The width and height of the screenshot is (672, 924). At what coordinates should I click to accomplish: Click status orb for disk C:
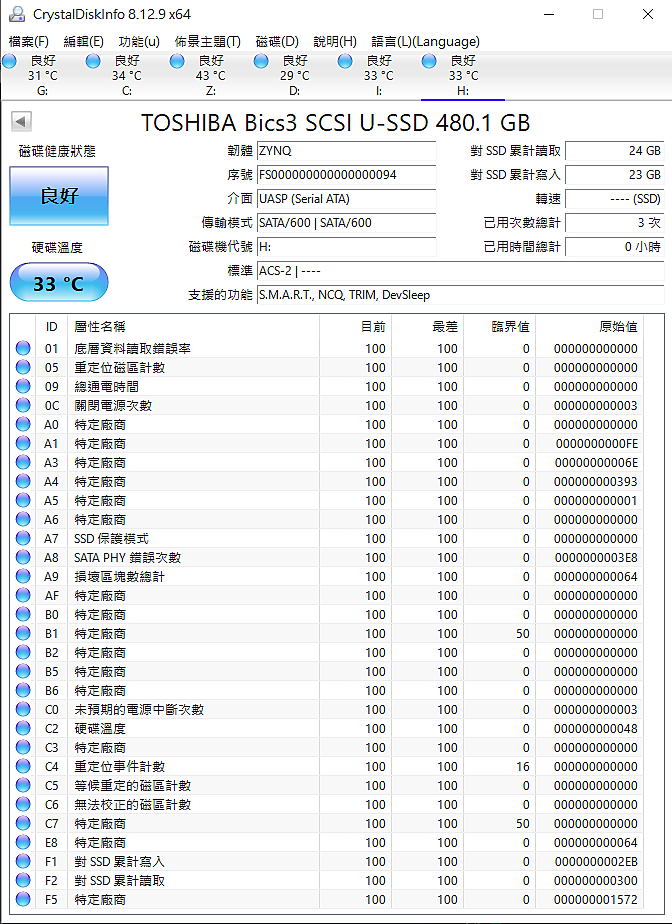pyautogui.click(x=93, y=61)
